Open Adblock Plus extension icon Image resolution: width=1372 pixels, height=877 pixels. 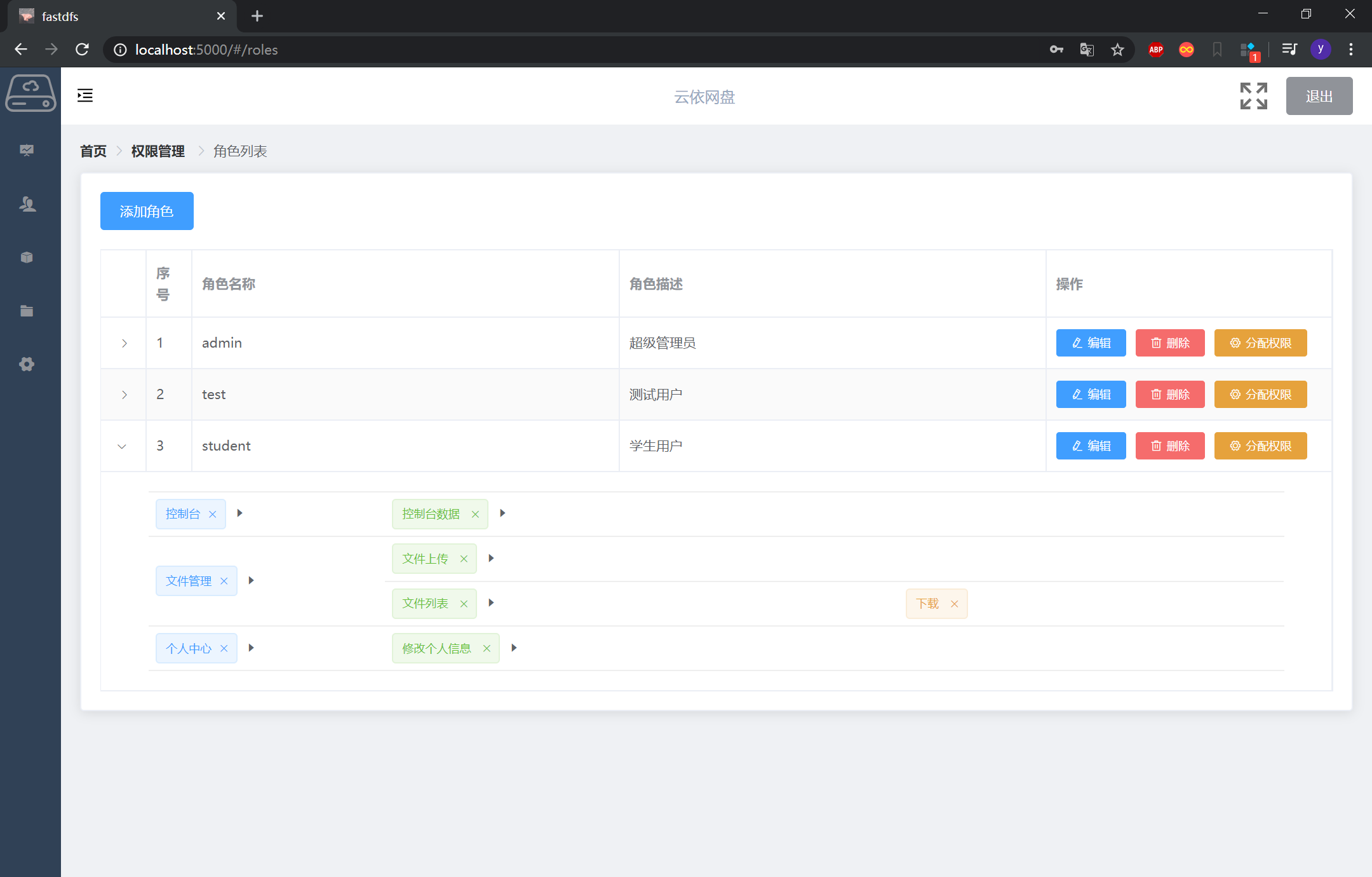tap(1156, 50)
